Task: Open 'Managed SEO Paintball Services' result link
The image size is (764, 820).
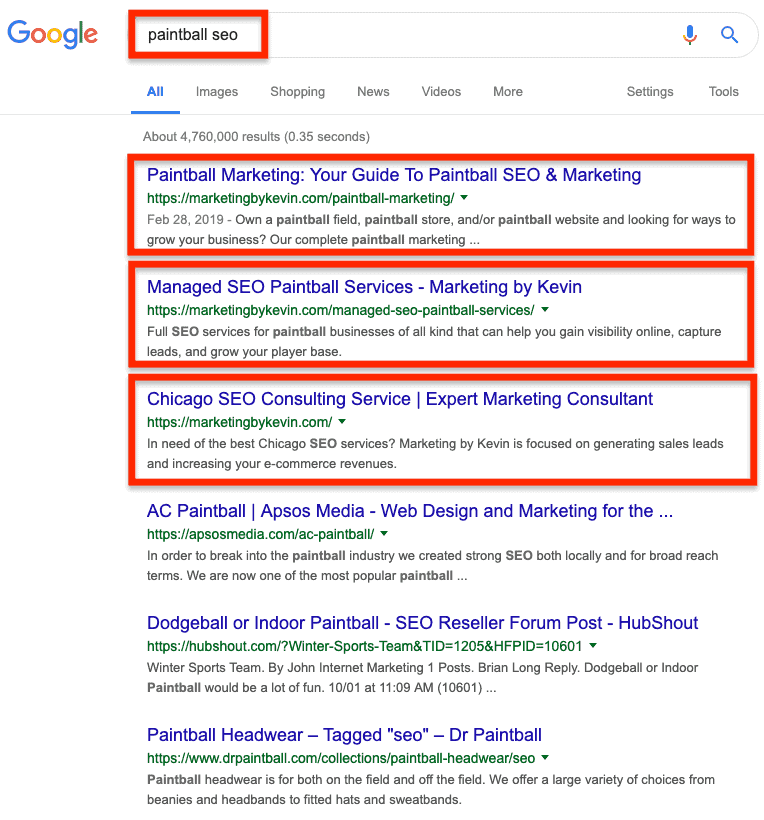Action: (364, 287)
